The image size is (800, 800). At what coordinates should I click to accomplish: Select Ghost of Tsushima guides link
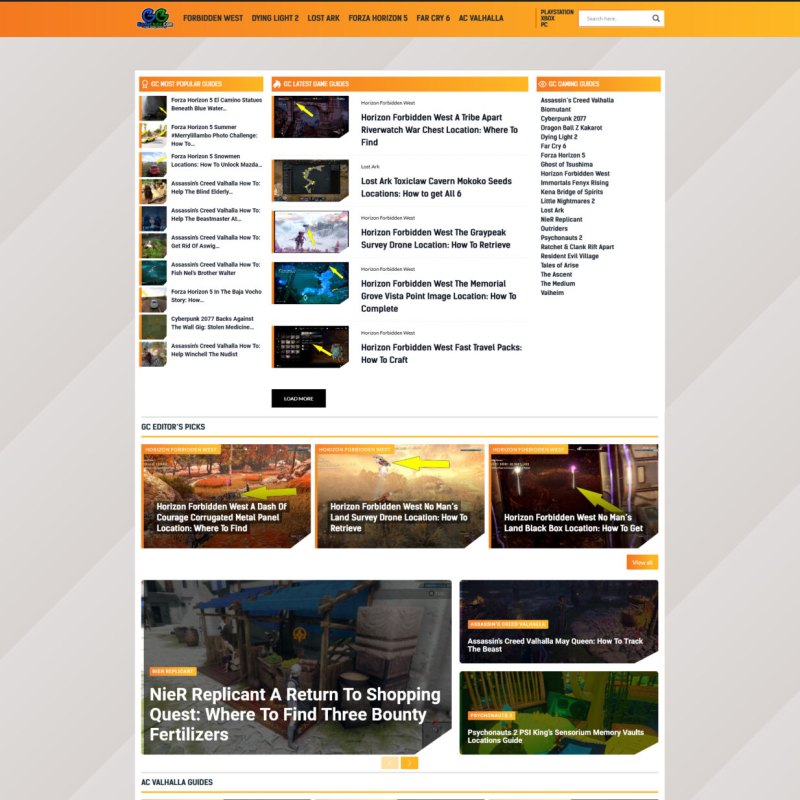(567, 164)
